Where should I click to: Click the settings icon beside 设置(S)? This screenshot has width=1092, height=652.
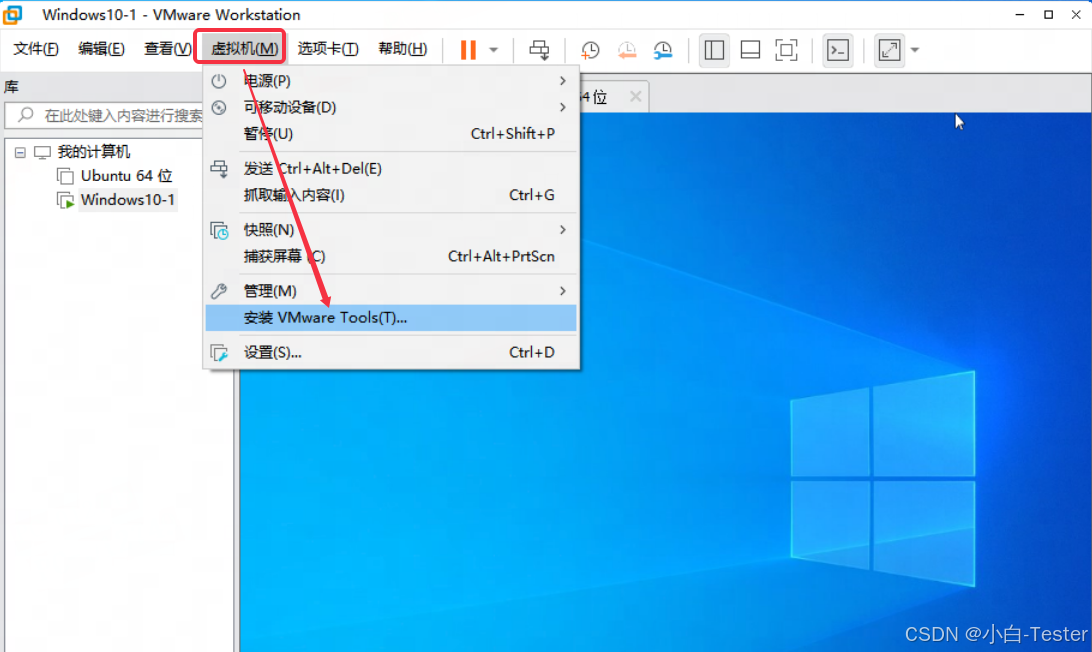219,353
